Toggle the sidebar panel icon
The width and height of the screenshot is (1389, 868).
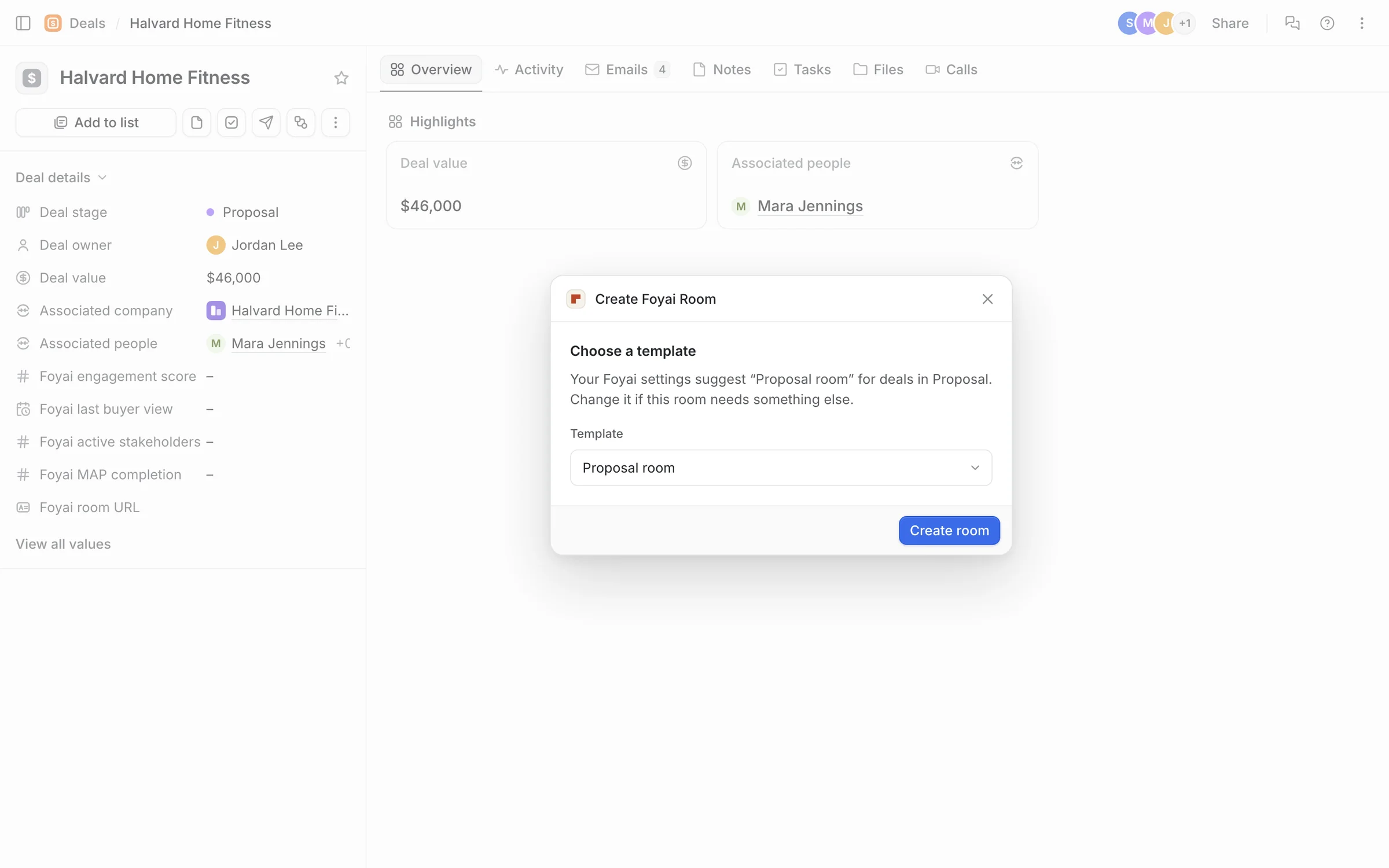click(x=23, y=23)
